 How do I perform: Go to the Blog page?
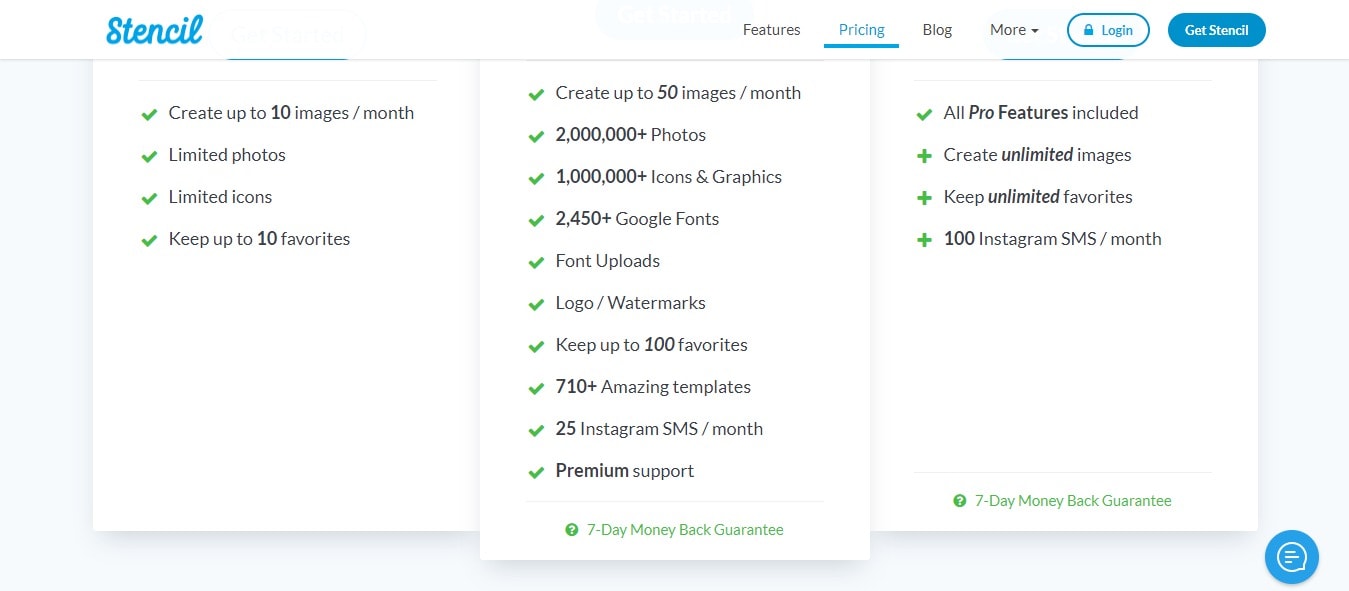pyautogui.click(x=937, y=30)
